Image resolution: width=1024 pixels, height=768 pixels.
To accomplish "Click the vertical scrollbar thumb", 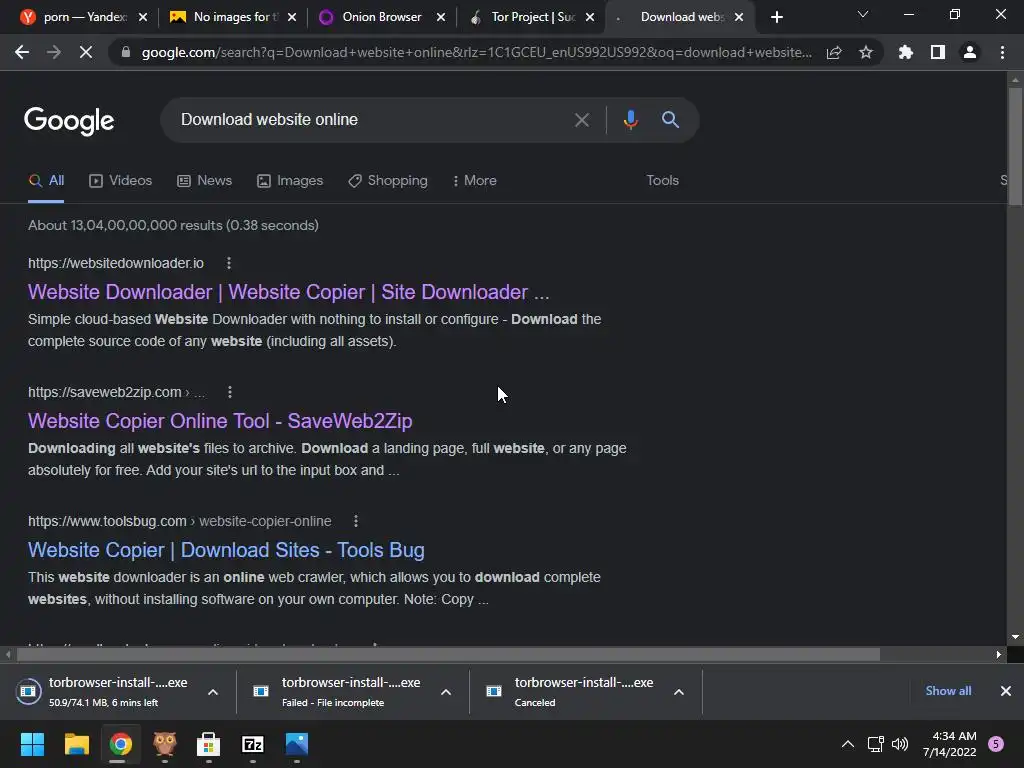I will (x=1015, y=146).
